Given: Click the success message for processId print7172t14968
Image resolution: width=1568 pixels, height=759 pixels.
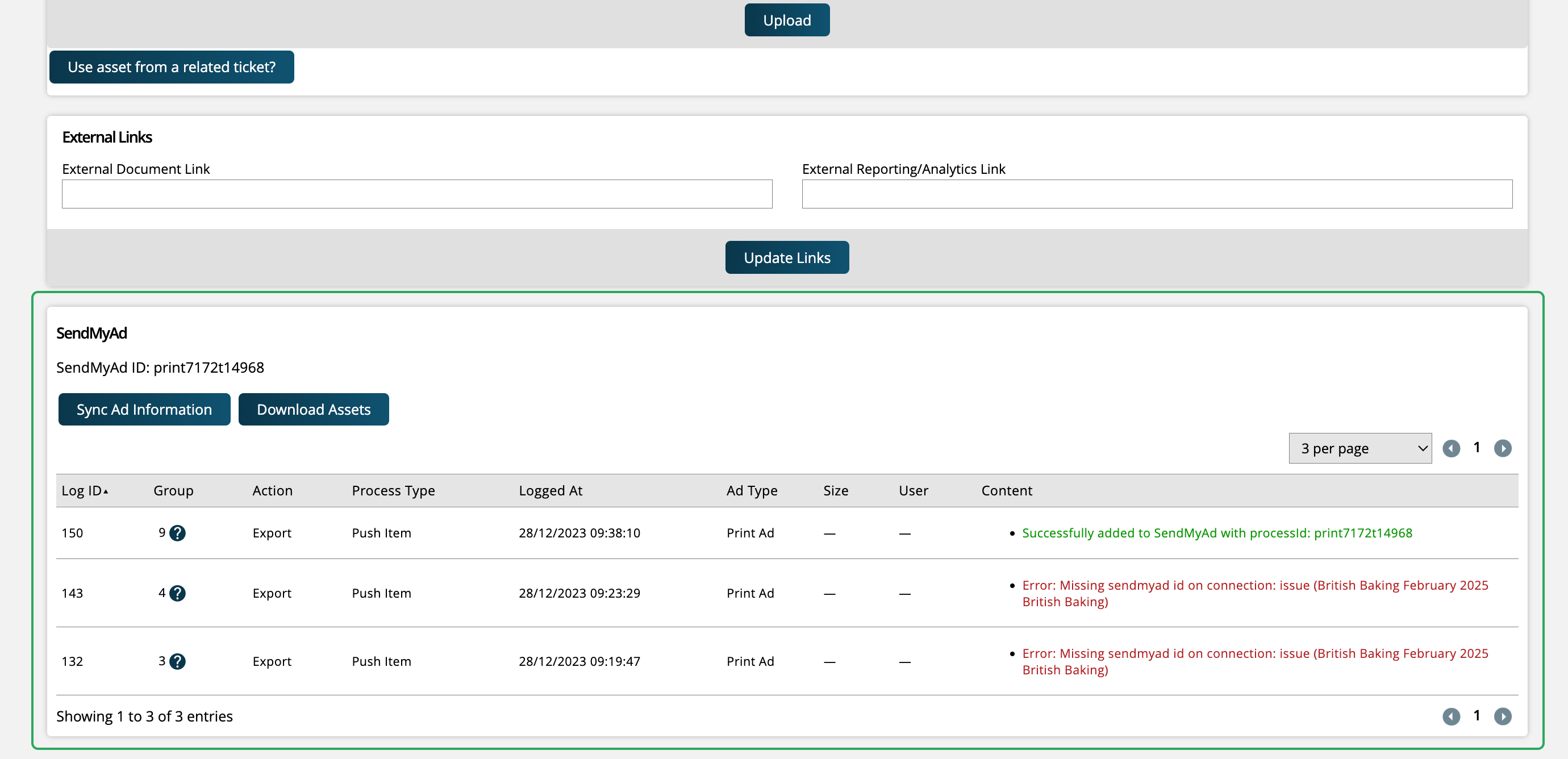Looking at the screenshot, I should [x=1217, y=532].
